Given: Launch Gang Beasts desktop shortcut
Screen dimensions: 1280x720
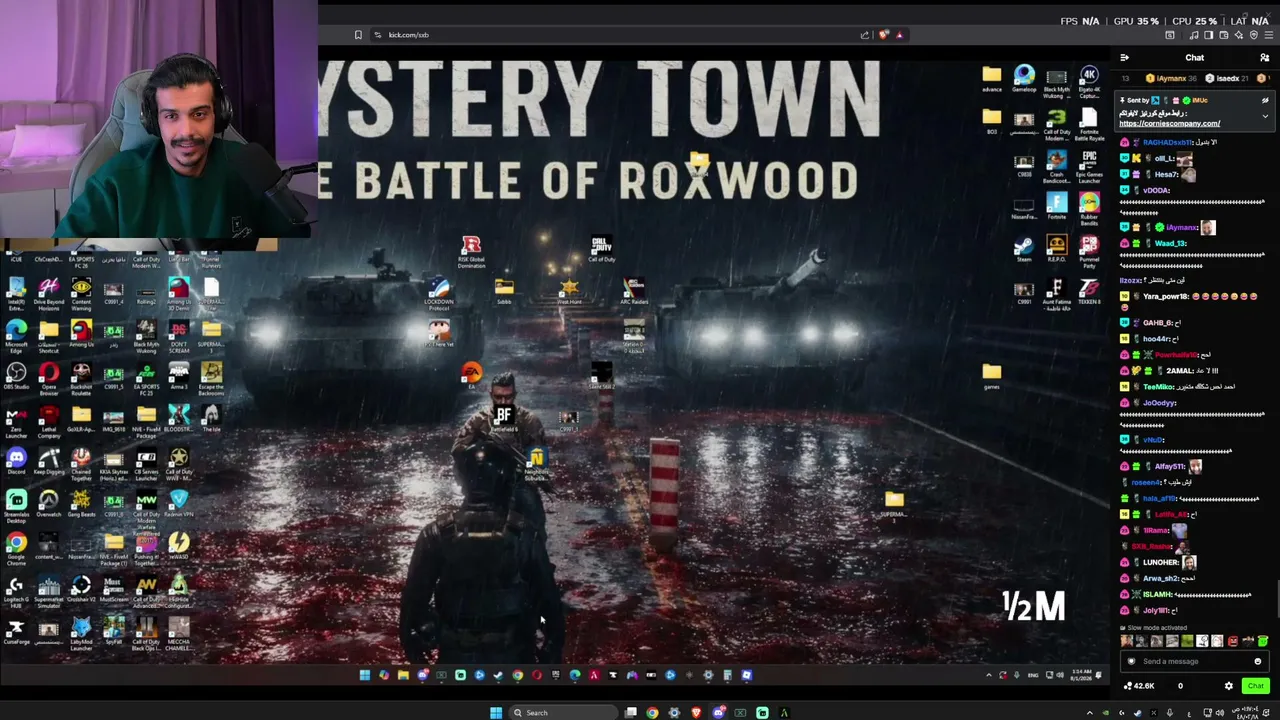Looking at the screenshot, I should (x=81, y=503).
